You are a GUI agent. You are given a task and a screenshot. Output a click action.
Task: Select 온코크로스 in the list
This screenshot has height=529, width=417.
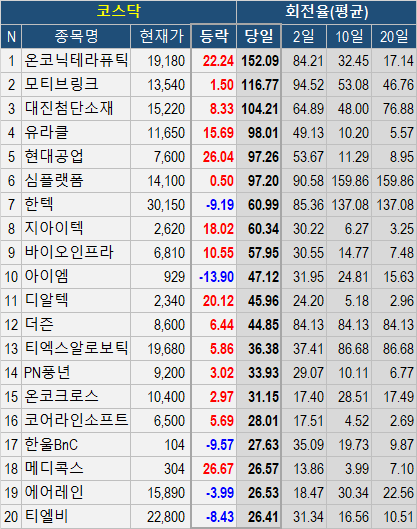(x=61, y=396)
